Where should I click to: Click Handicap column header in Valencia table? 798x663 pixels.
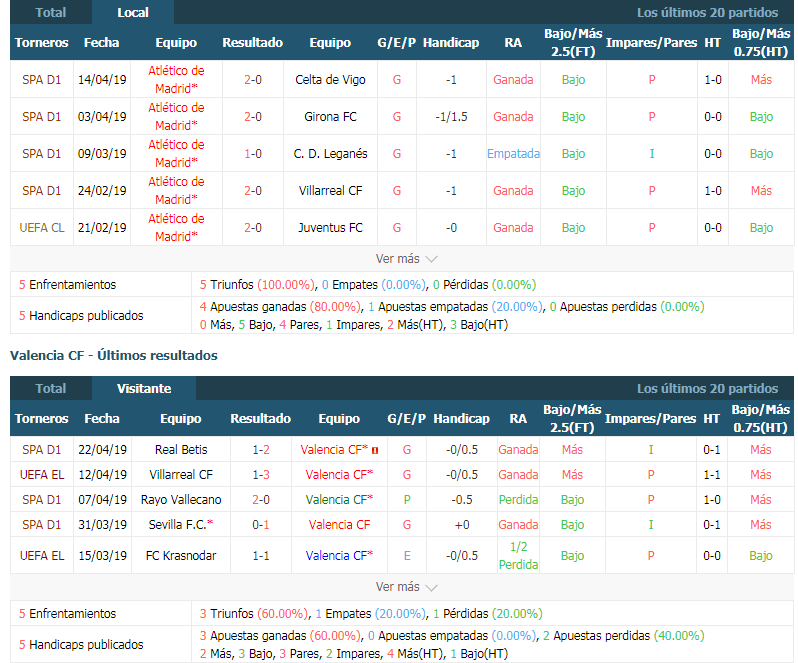462,418
